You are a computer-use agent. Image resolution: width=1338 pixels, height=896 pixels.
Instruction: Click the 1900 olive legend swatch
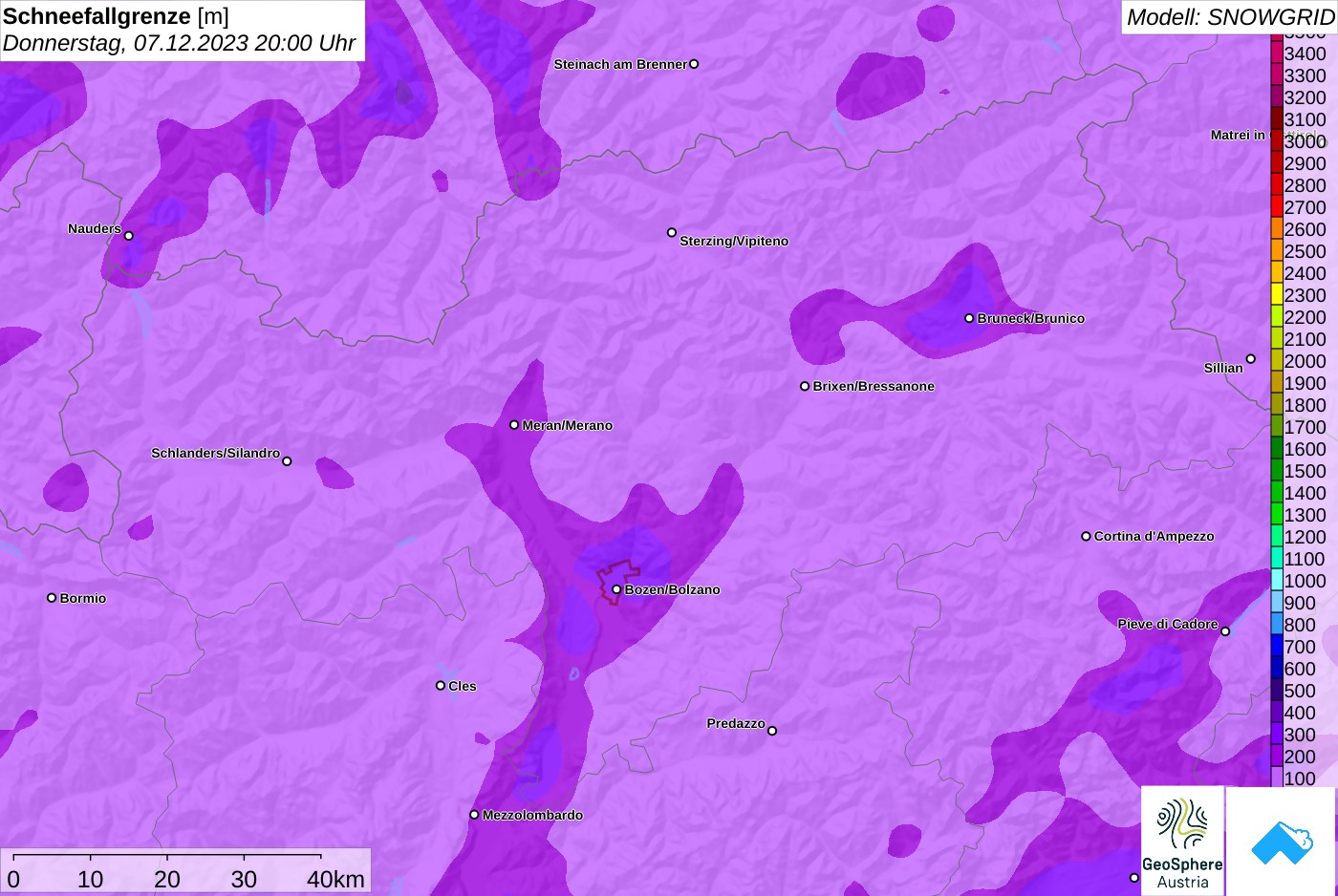[1277, 382]
